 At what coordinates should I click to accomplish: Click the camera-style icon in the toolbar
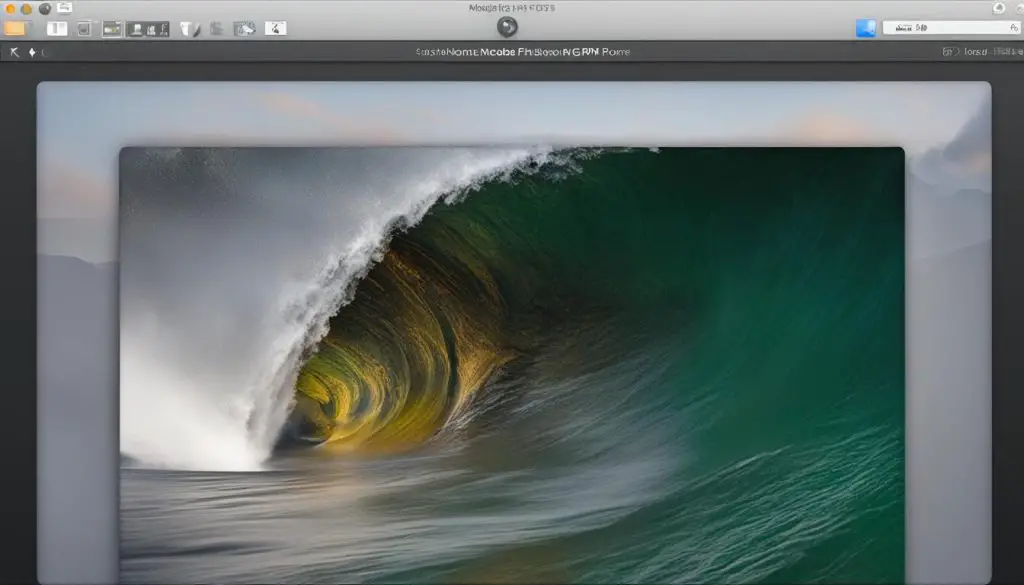pyautogui.click(x=244, y=28)
